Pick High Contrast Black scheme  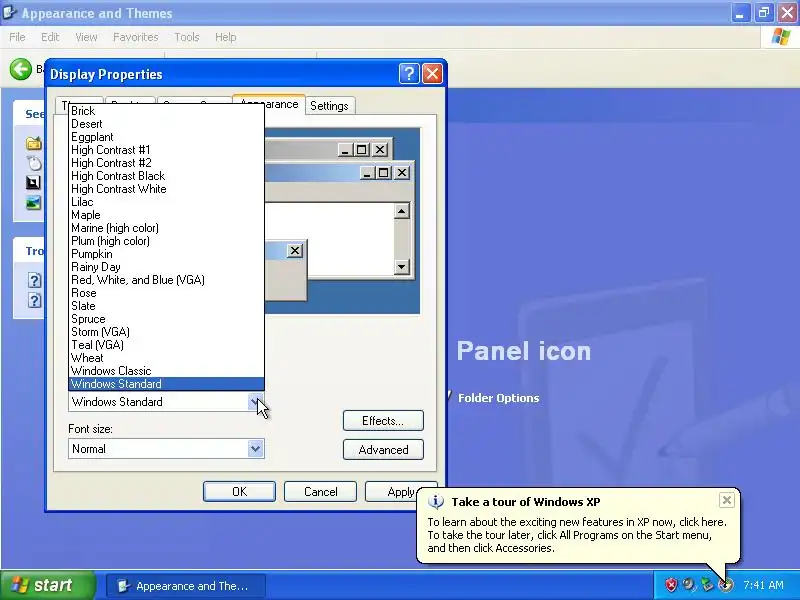[x=166, y=176]
